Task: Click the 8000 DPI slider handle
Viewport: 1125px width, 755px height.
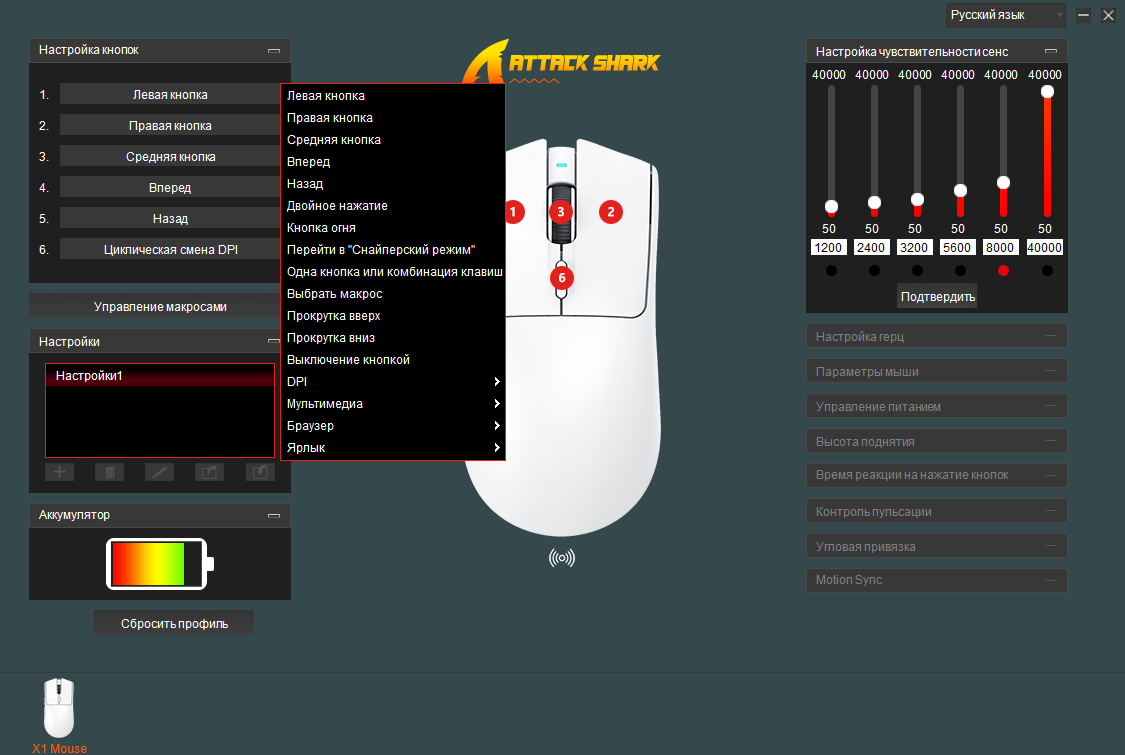Action: coord(1003,182)
